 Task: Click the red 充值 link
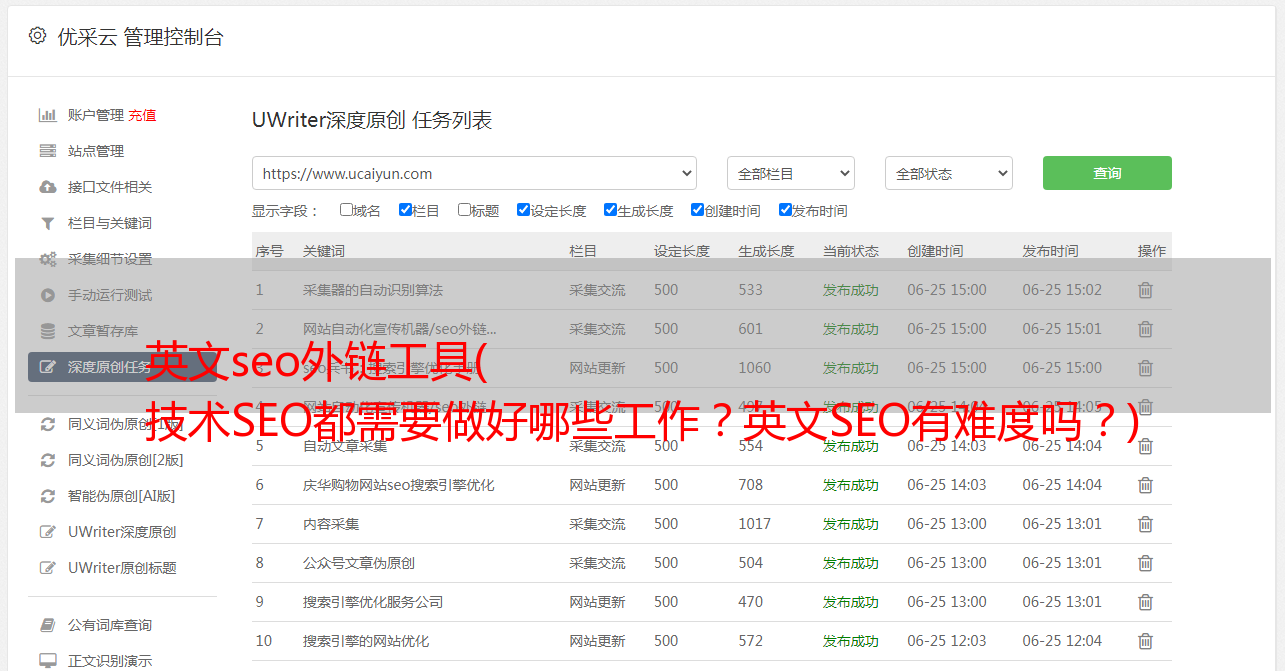tap(142, 115)
